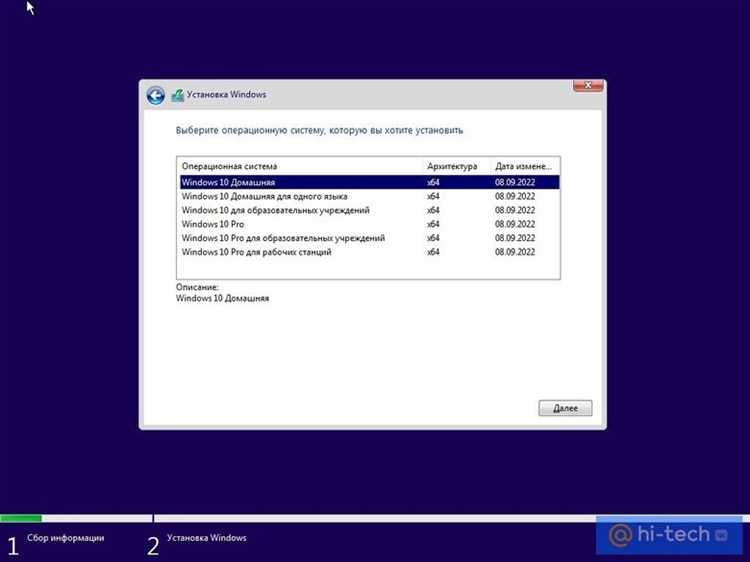Click the Далее button

pyautogui.click(x=565, y=408)
